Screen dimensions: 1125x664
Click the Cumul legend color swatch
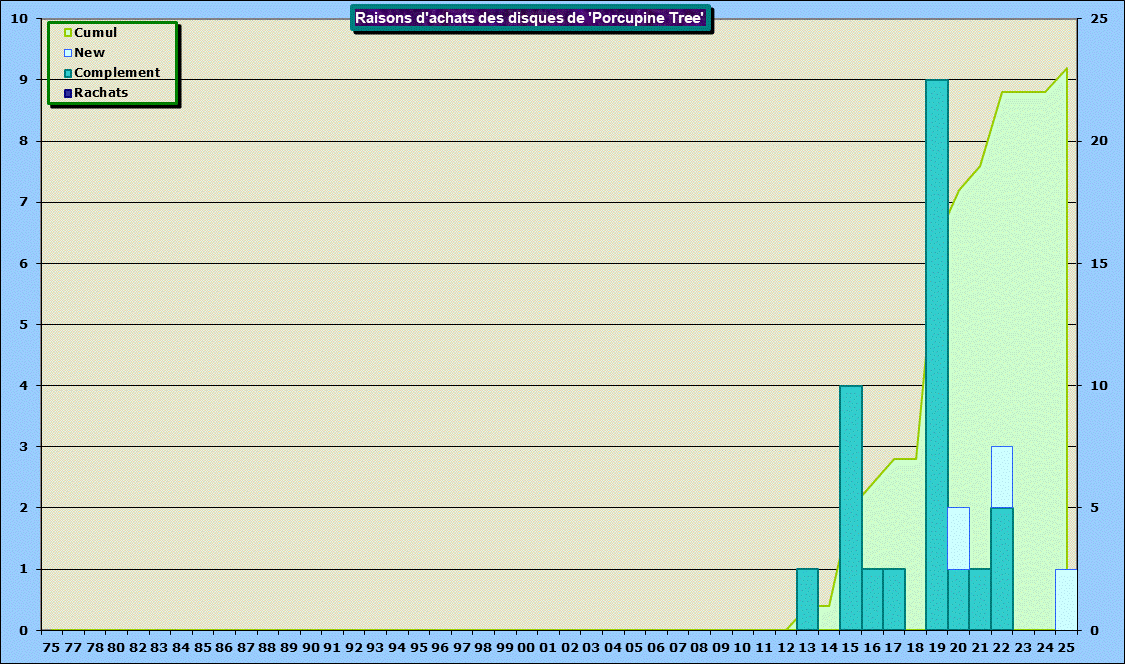pyautogui.click(x=68, y=33)
